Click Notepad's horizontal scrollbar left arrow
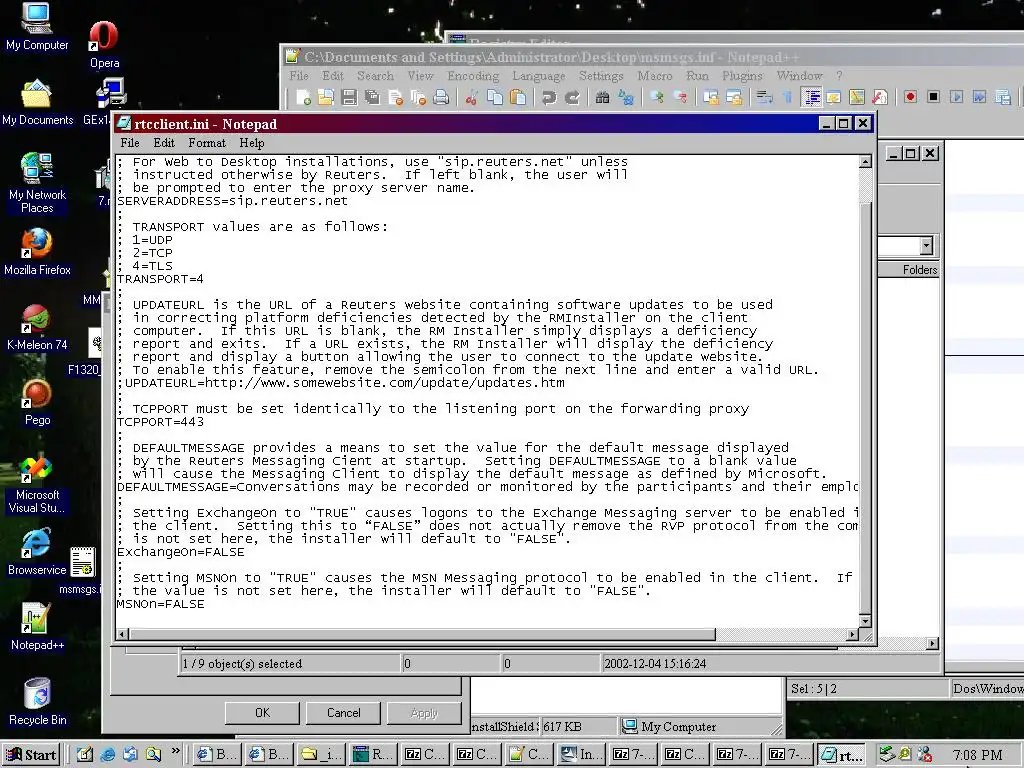This screenshot has width=1024, height=768. [x=122, y=634]
